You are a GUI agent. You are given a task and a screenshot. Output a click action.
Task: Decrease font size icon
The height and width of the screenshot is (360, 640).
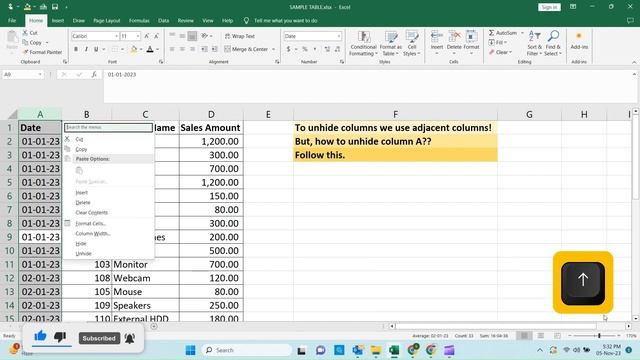tap(156, 36)
